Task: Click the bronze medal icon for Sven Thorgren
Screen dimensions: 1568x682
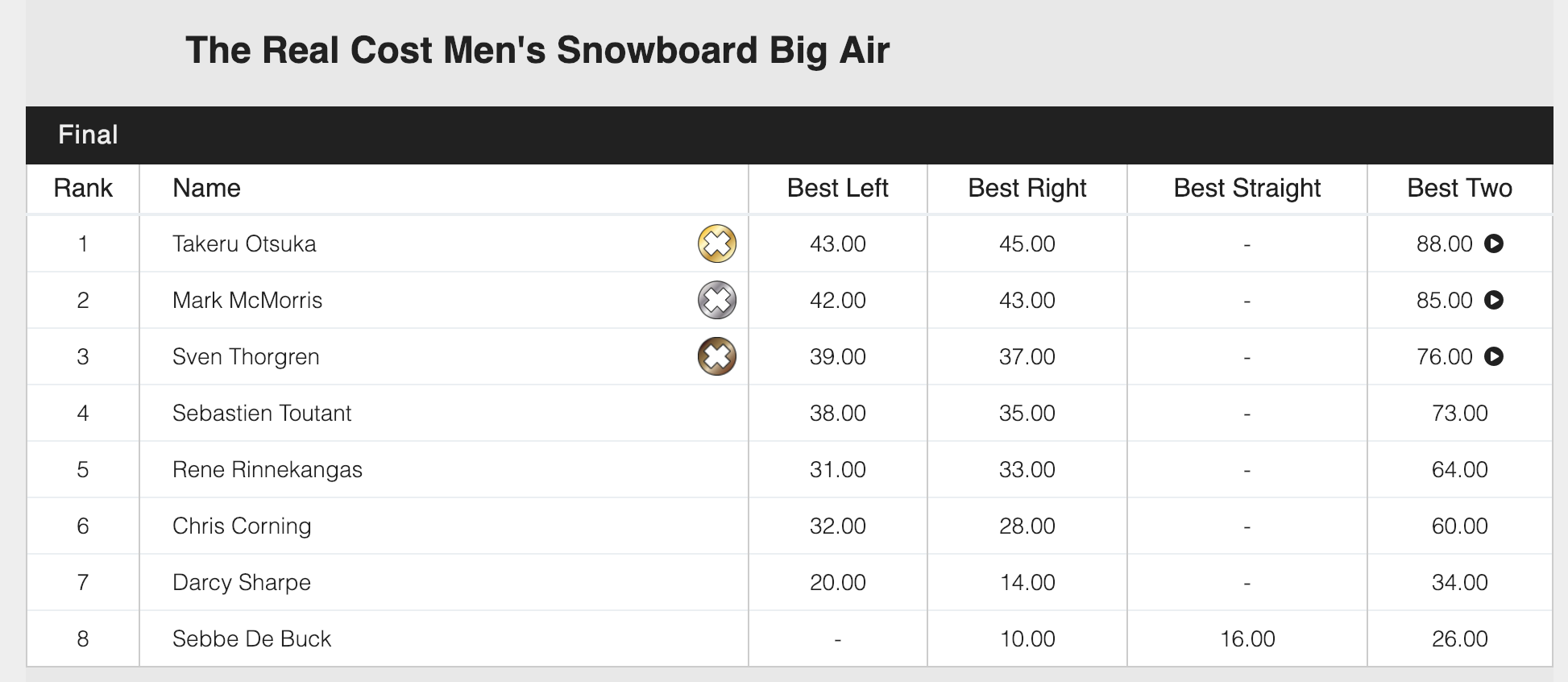Action: pyautogui.click(x=717, y=356)
